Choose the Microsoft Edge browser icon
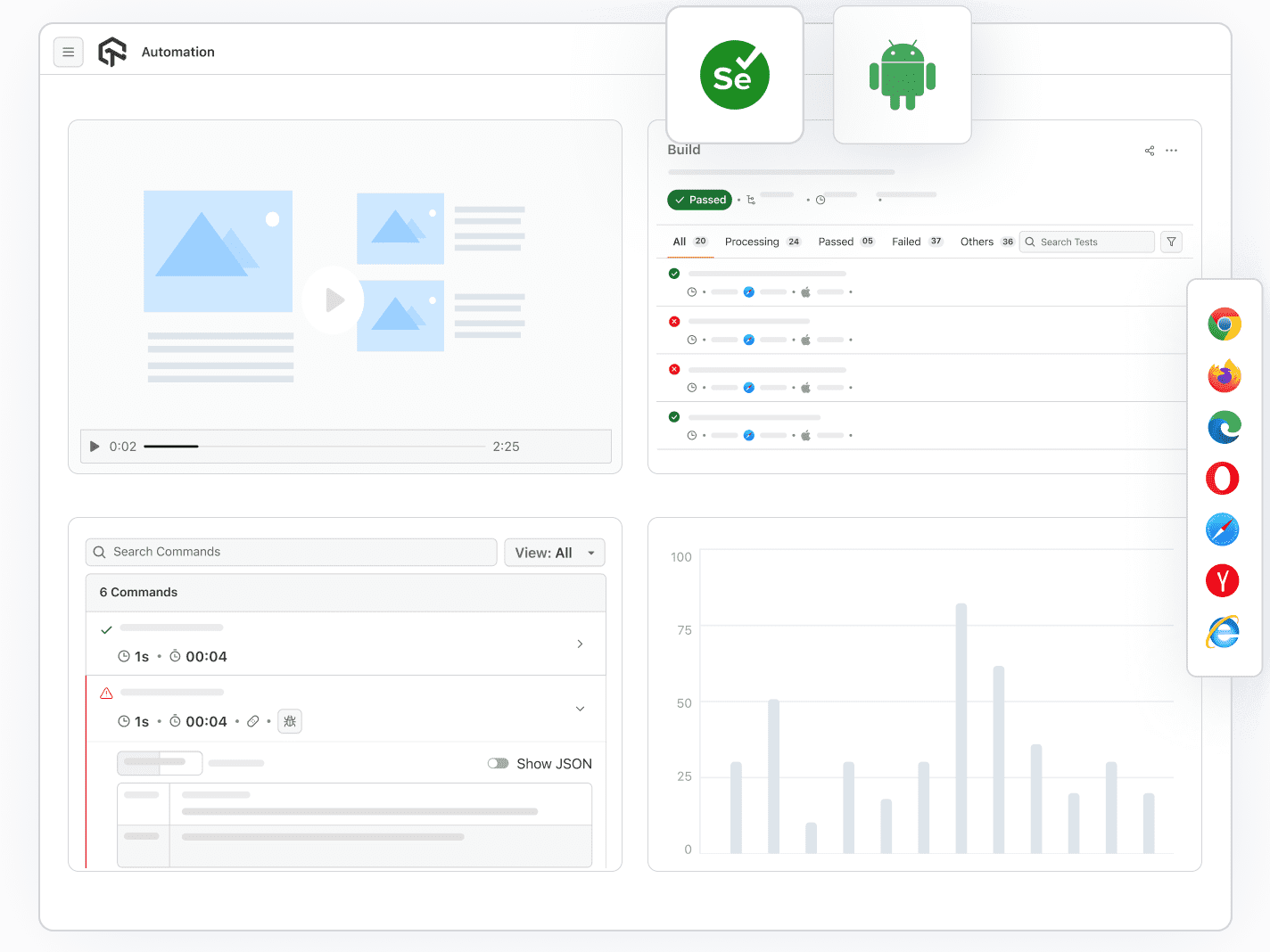The height and width of the screenshot is (952, 1270). 1225,428
